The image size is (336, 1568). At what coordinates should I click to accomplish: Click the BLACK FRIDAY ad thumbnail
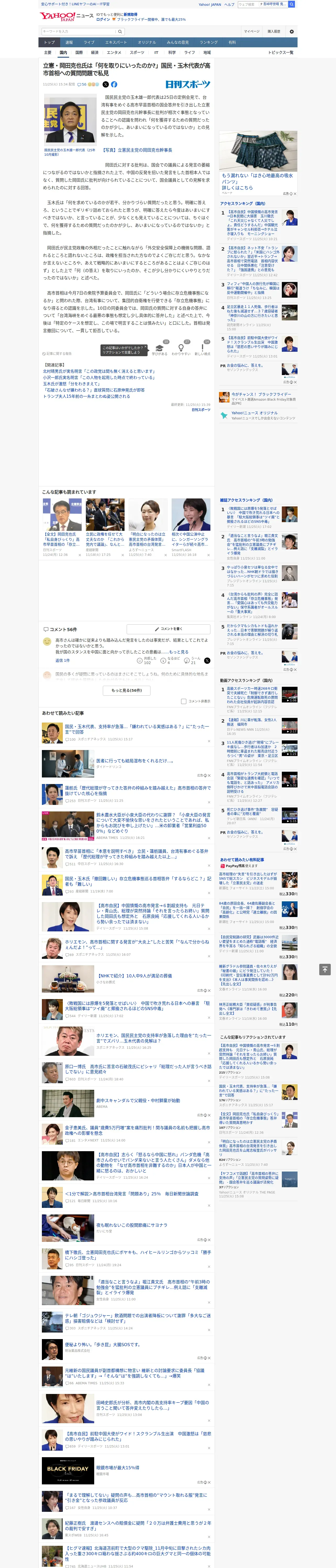(68, 1470)
